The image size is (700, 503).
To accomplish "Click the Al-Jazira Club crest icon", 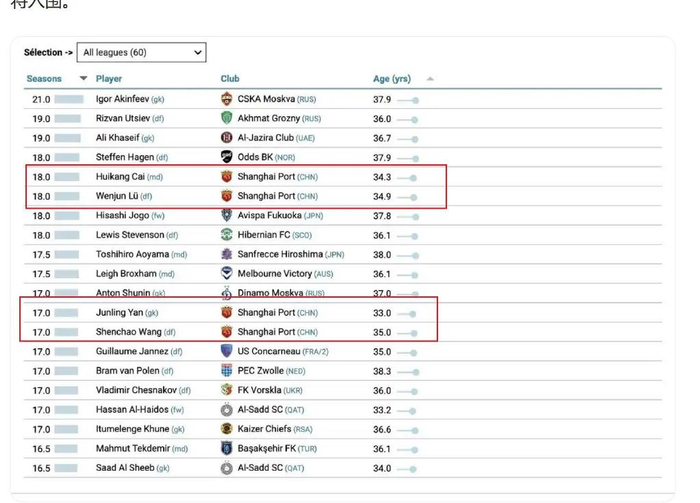I will pos(227,138).
